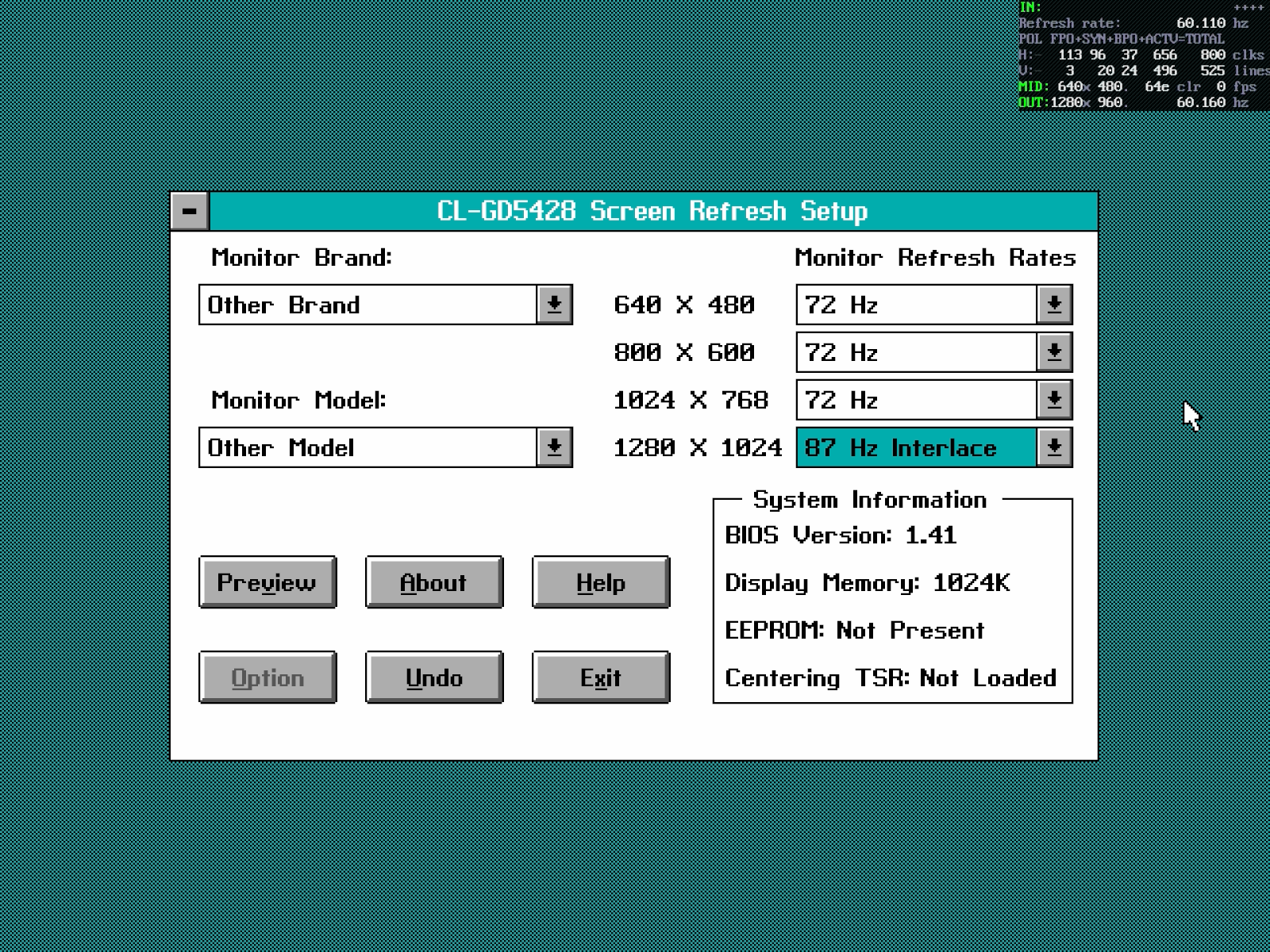Click the 72 Hz field for 1024 X 768
This screenshot has width=1270, height=952.
coord(916,400)
